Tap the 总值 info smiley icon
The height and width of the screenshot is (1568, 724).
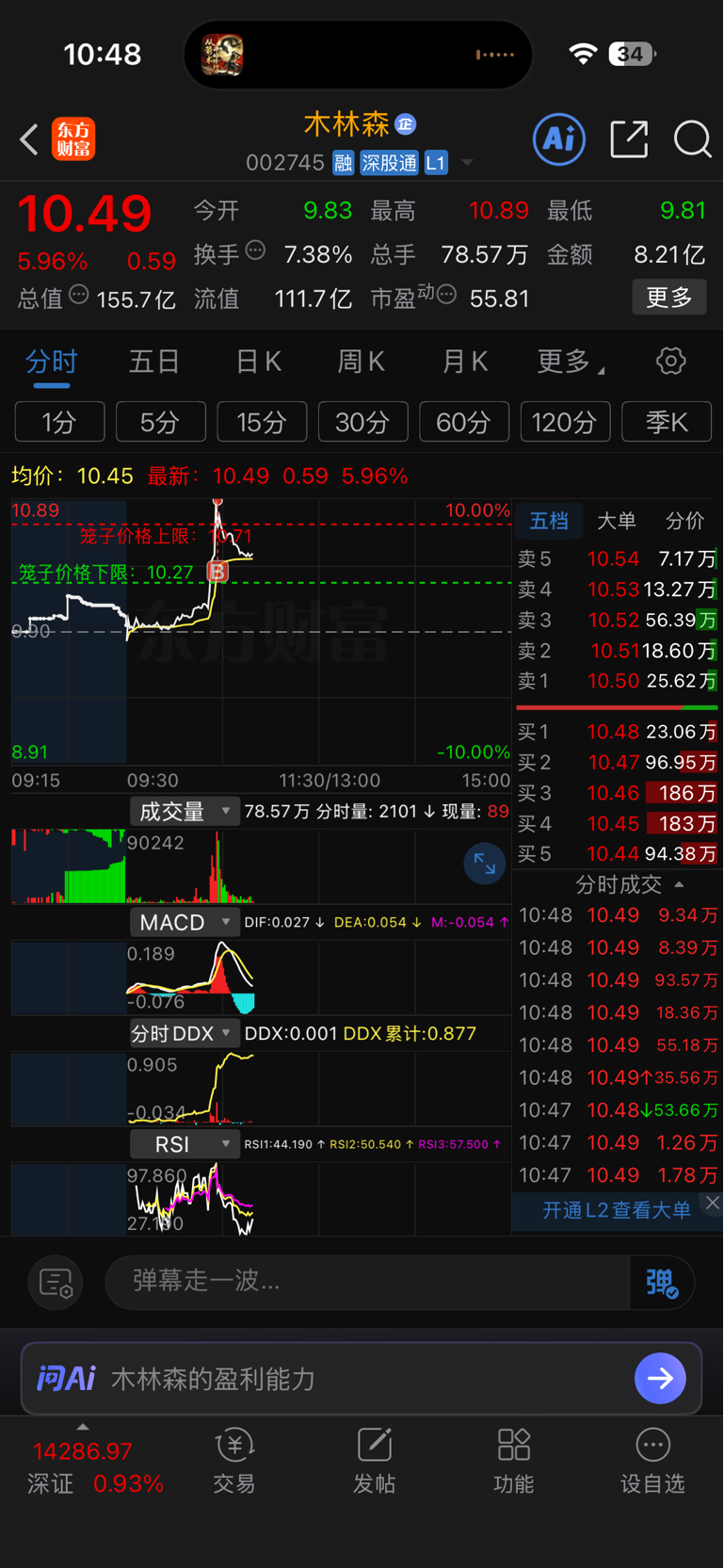[79, 295]
